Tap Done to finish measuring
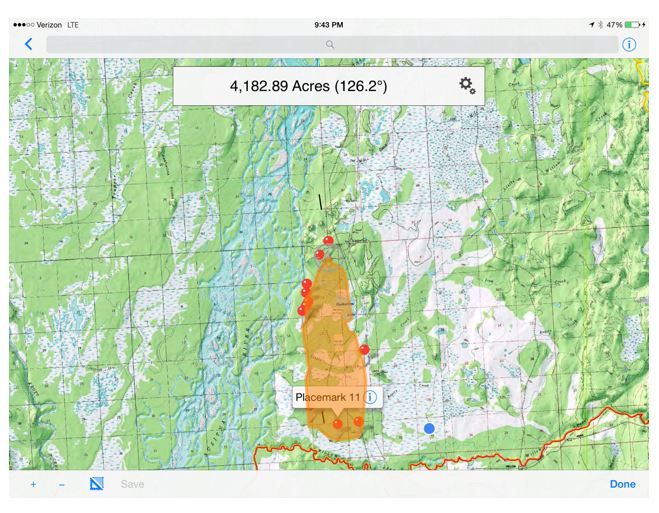The image size is (659, 513). 622,484
